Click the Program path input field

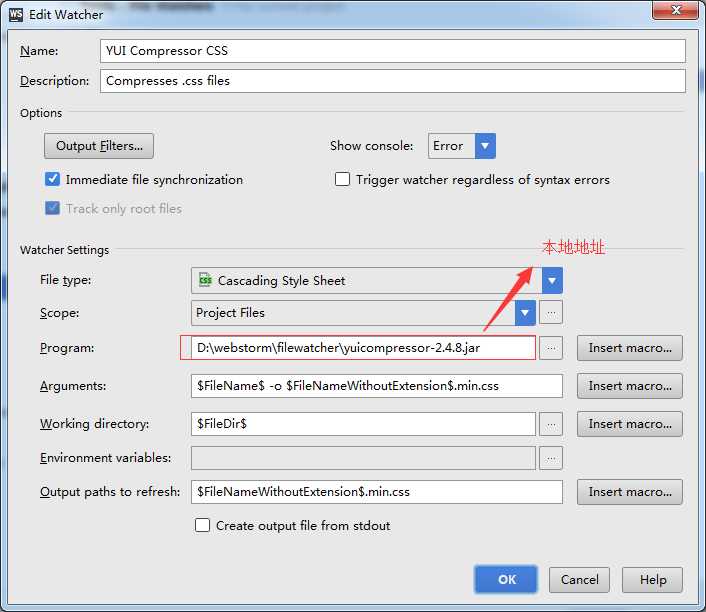(x=363, y=348)
